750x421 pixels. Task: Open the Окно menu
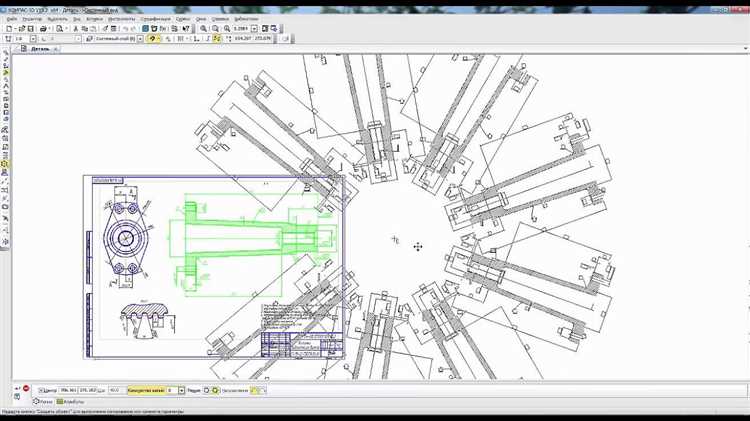coord(201,19)
